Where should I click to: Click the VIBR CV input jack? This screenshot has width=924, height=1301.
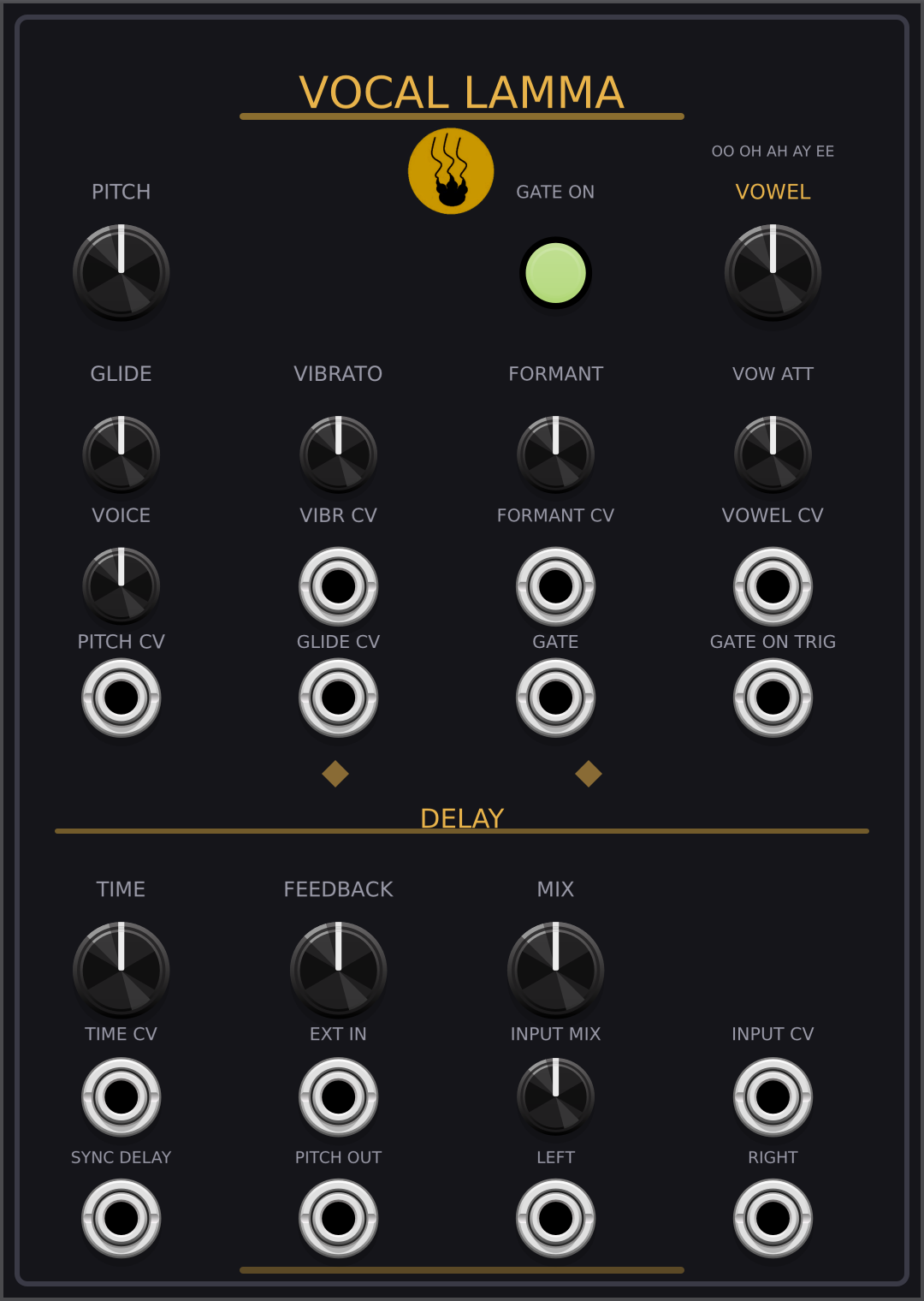tap(339, 586)
